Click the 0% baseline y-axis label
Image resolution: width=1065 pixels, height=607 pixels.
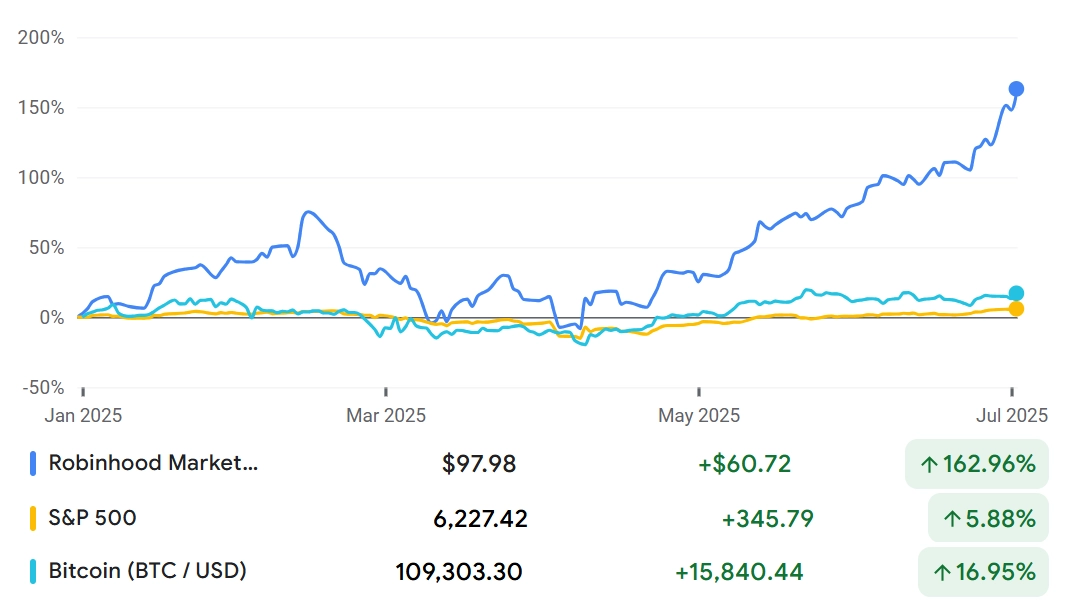(x=52, y=318)
